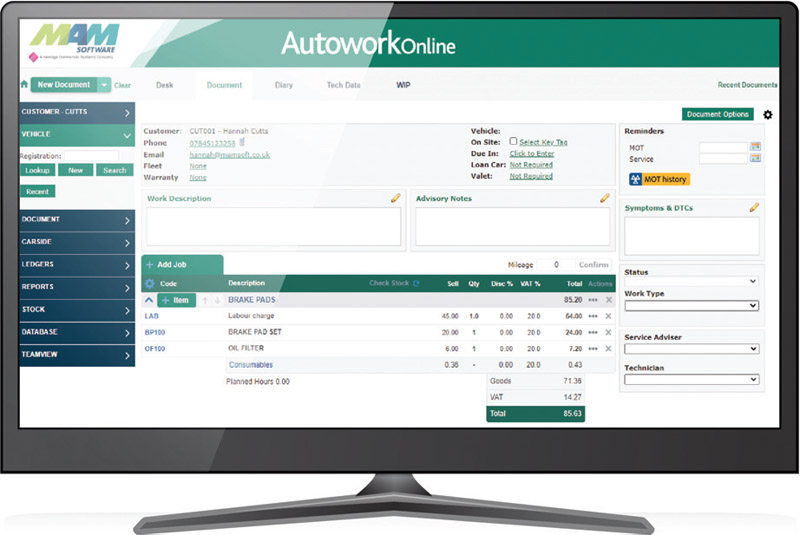
Task: Expand the STOCK sidebar section
Action: 77,310
